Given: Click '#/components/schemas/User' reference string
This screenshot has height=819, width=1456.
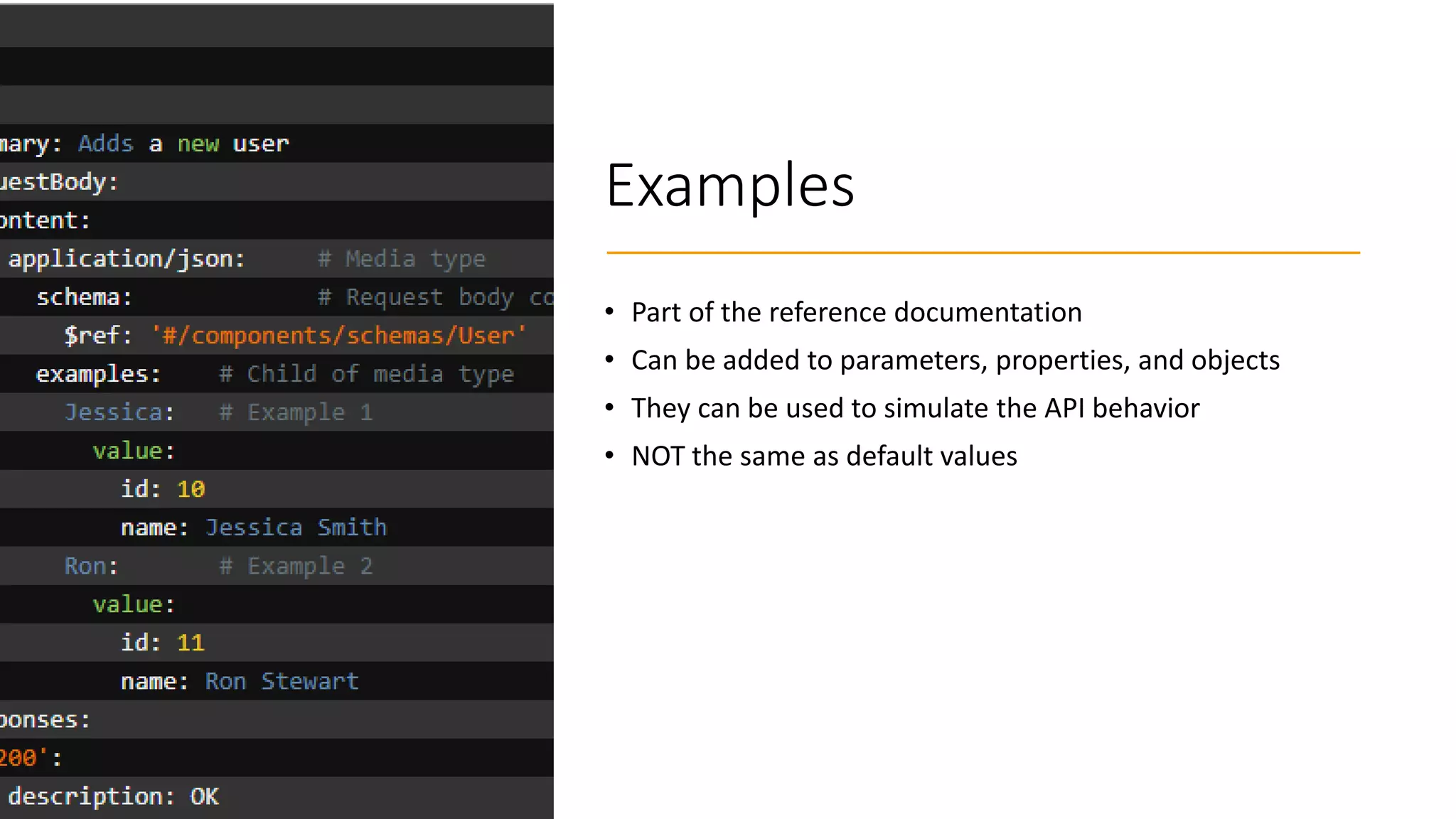Looking at the screenshot, I should 338,336.
